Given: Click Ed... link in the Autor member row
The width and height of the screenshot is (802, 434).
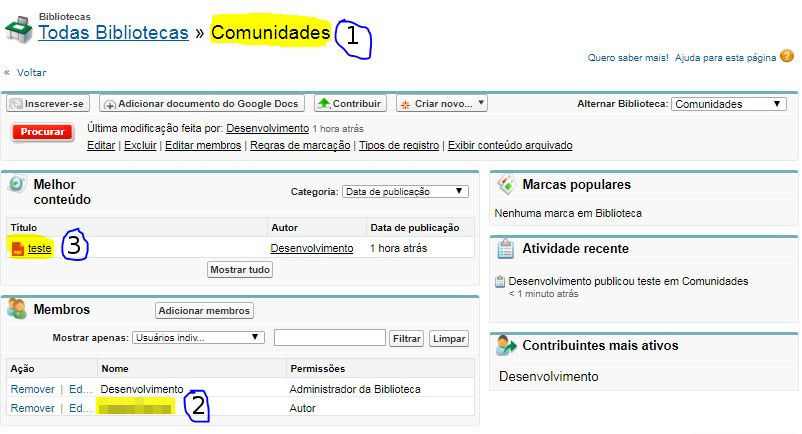Looking at the screenshot, I should pos(80,408).
